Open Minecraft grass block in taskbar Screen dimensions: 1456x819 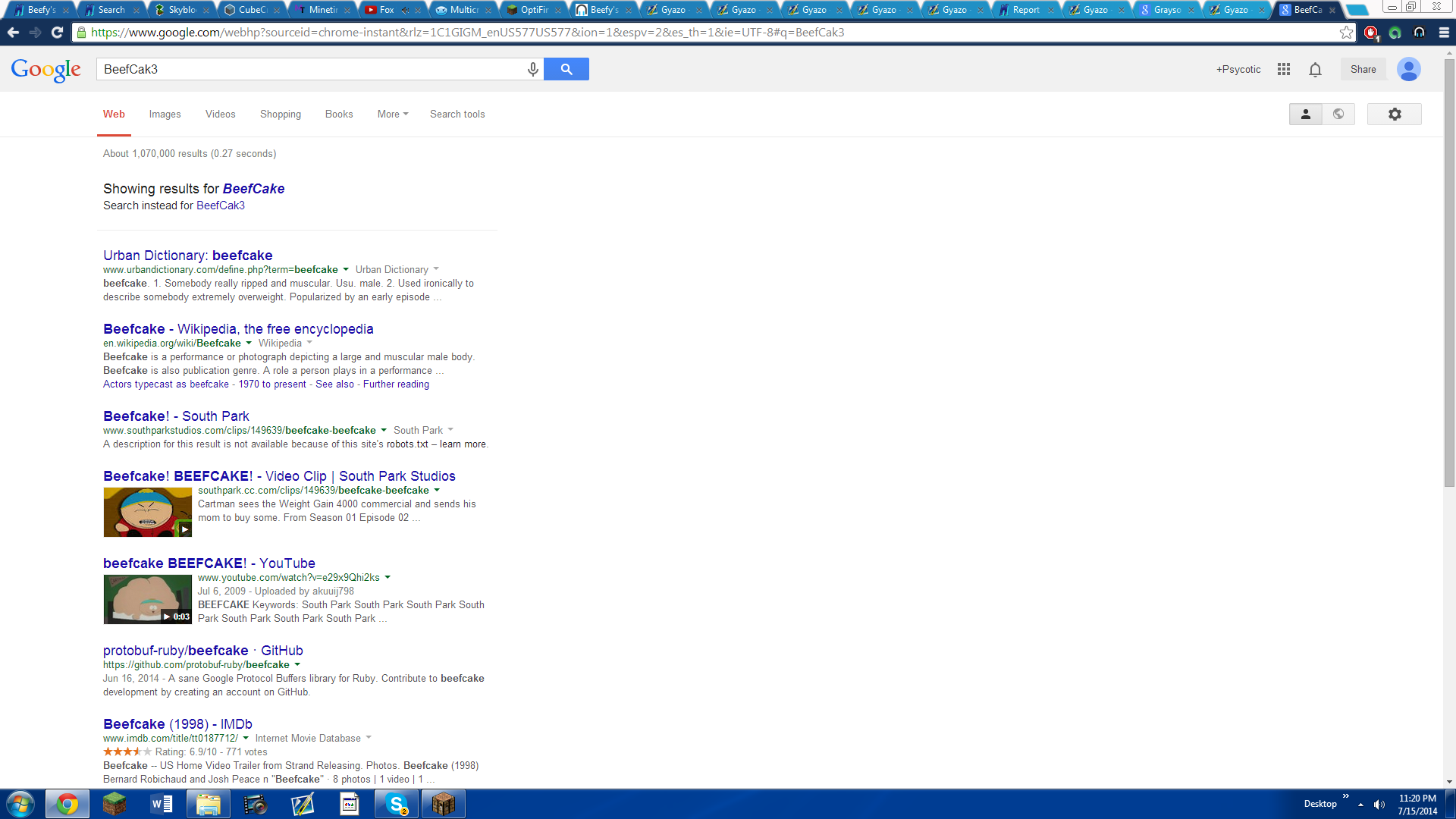(114, 804)
